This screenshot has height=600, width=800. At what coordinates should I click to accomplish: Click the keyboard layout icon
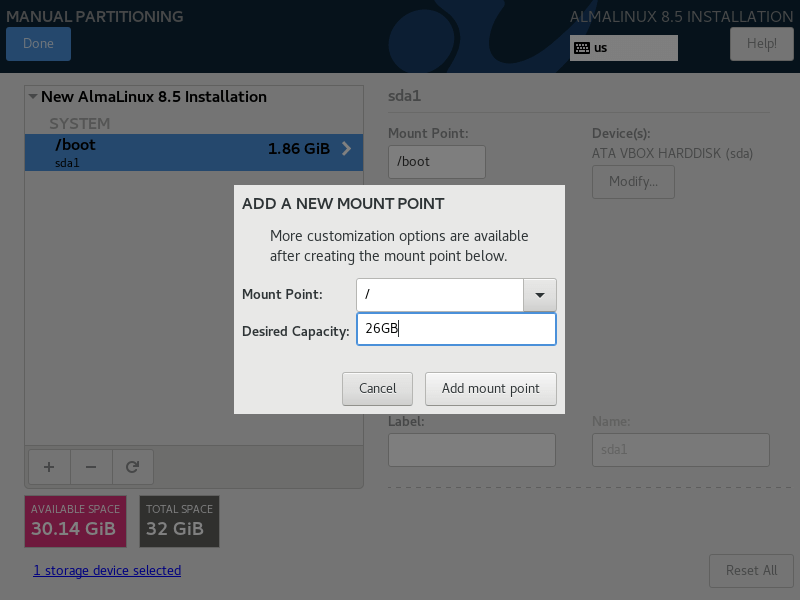[x=581, y=47]
